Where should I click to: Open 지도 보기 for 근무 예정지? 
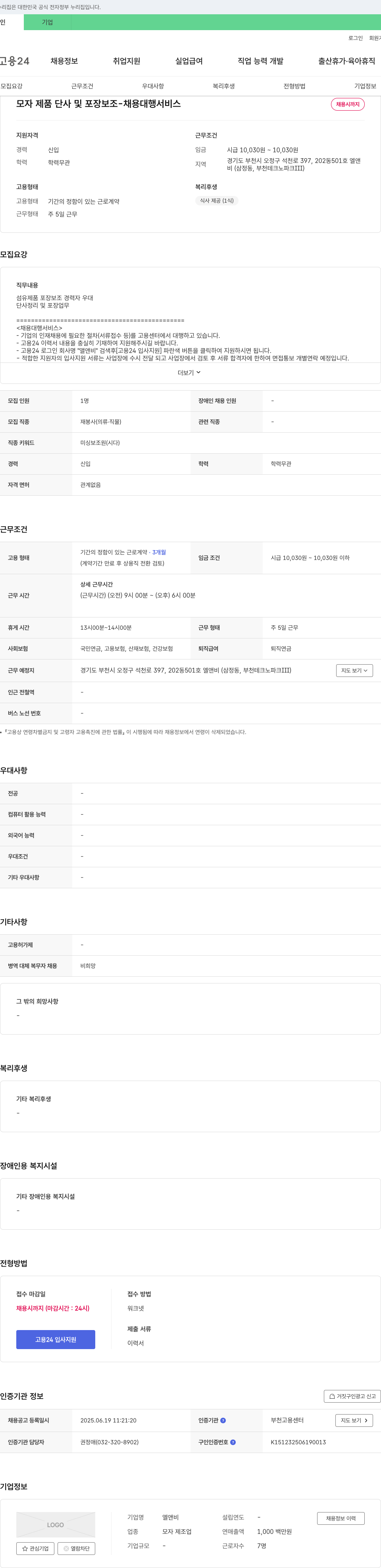coord(354,670)
